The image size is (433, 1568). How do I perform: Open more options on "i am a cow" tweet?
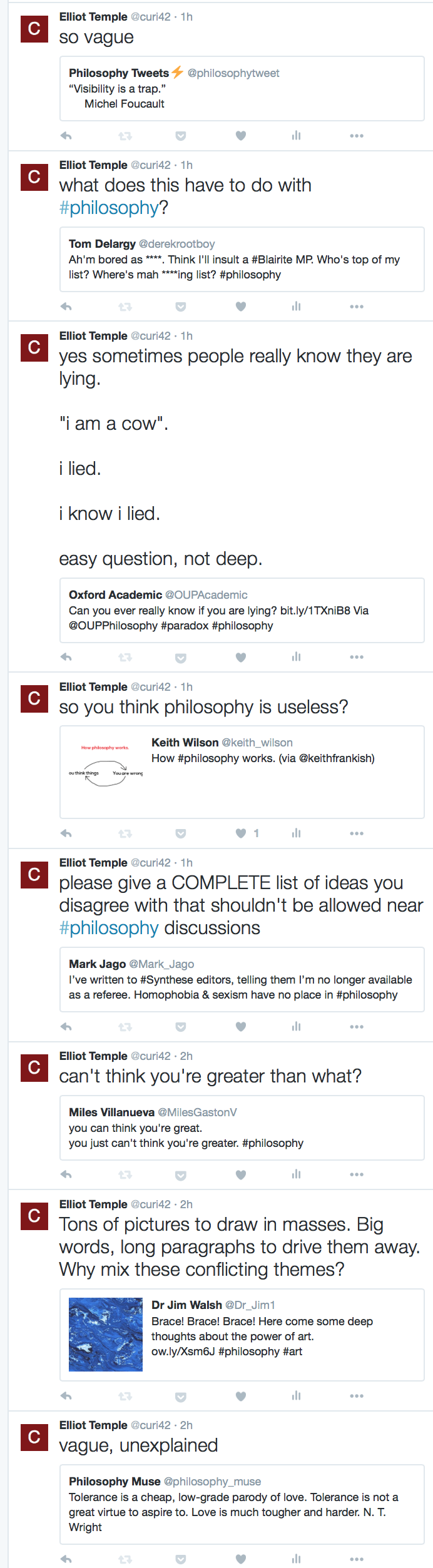357,658
